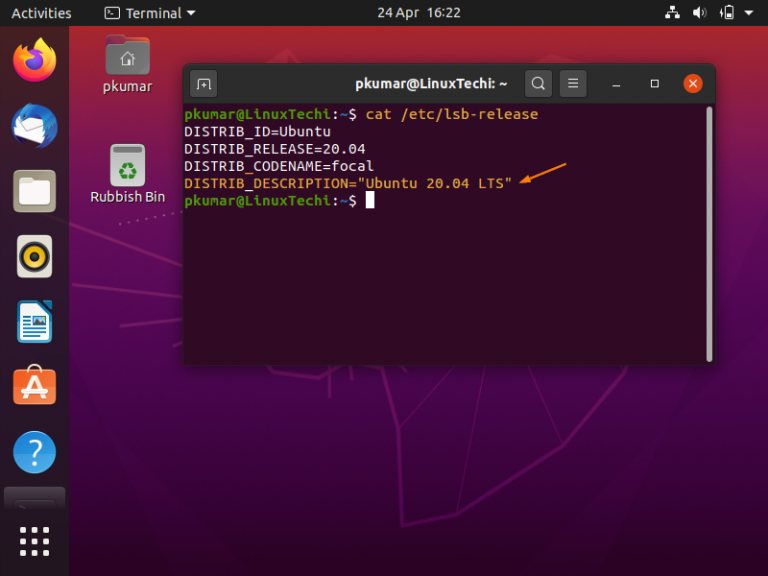
Task: Click the terminal vertical scrollbar
Action: (709, 232)
